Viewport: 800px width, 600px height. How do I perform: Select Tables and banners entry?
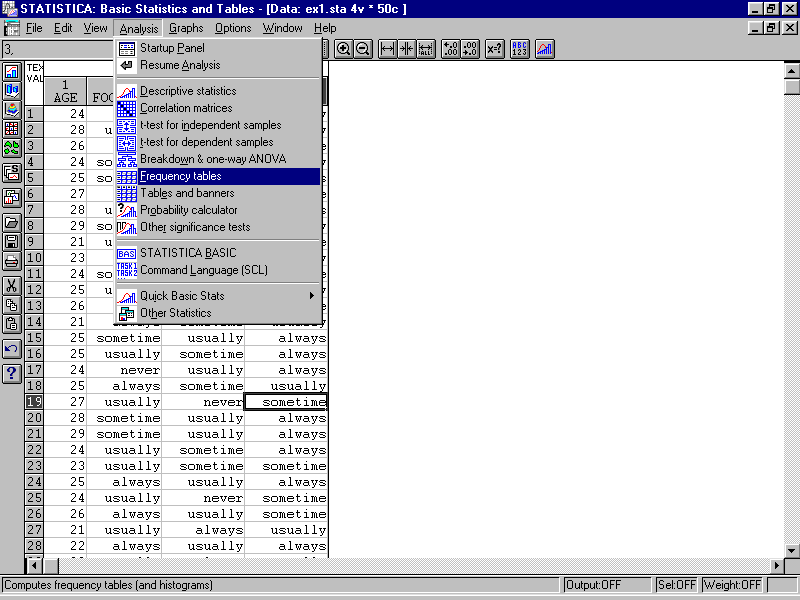[218, 193]
